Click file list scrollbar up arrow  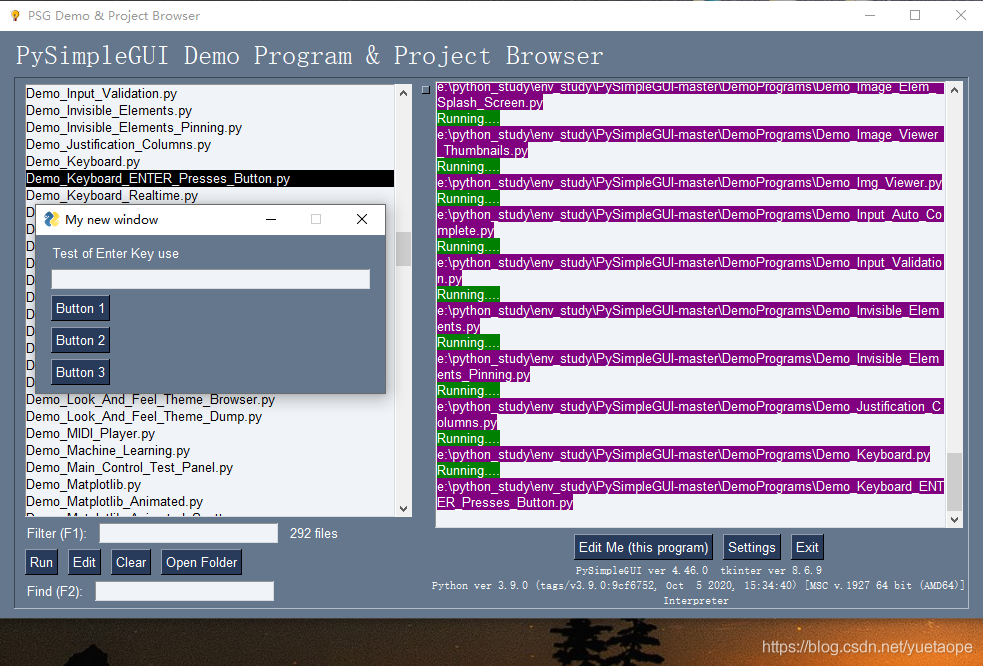(404, 93)
